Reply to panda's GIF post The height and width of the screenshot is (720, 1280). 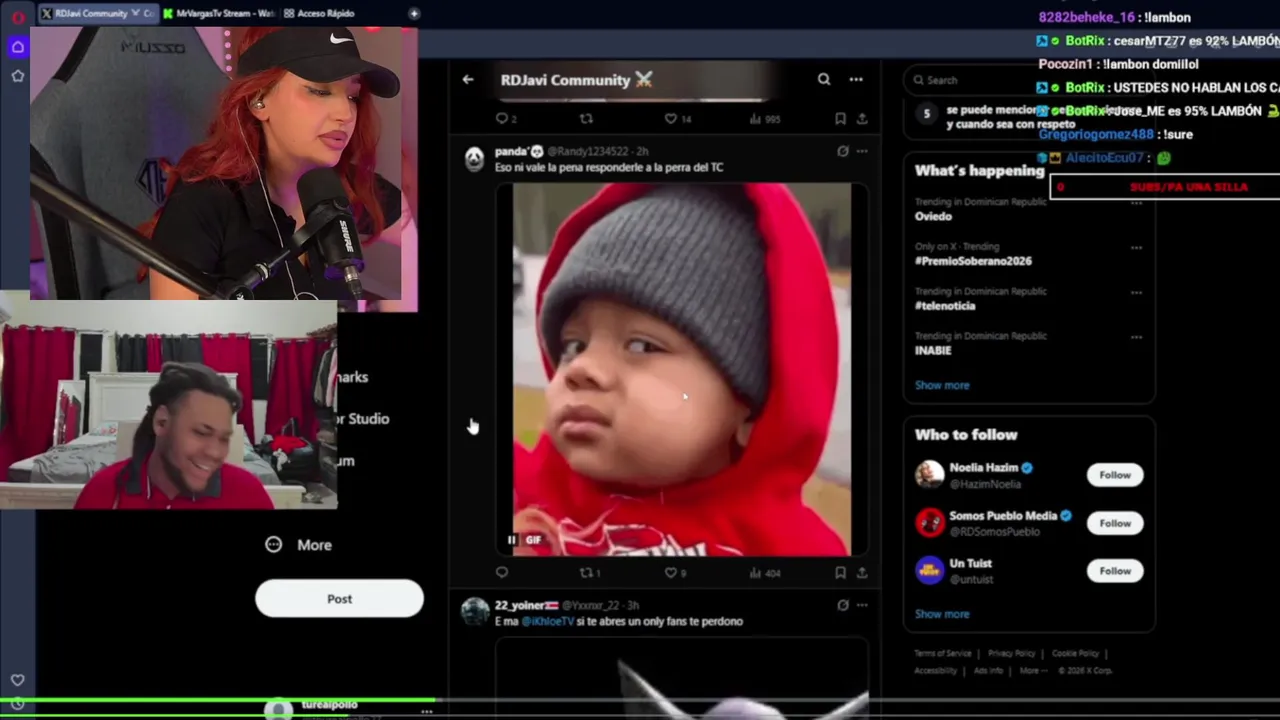click(x=502, y=573)
